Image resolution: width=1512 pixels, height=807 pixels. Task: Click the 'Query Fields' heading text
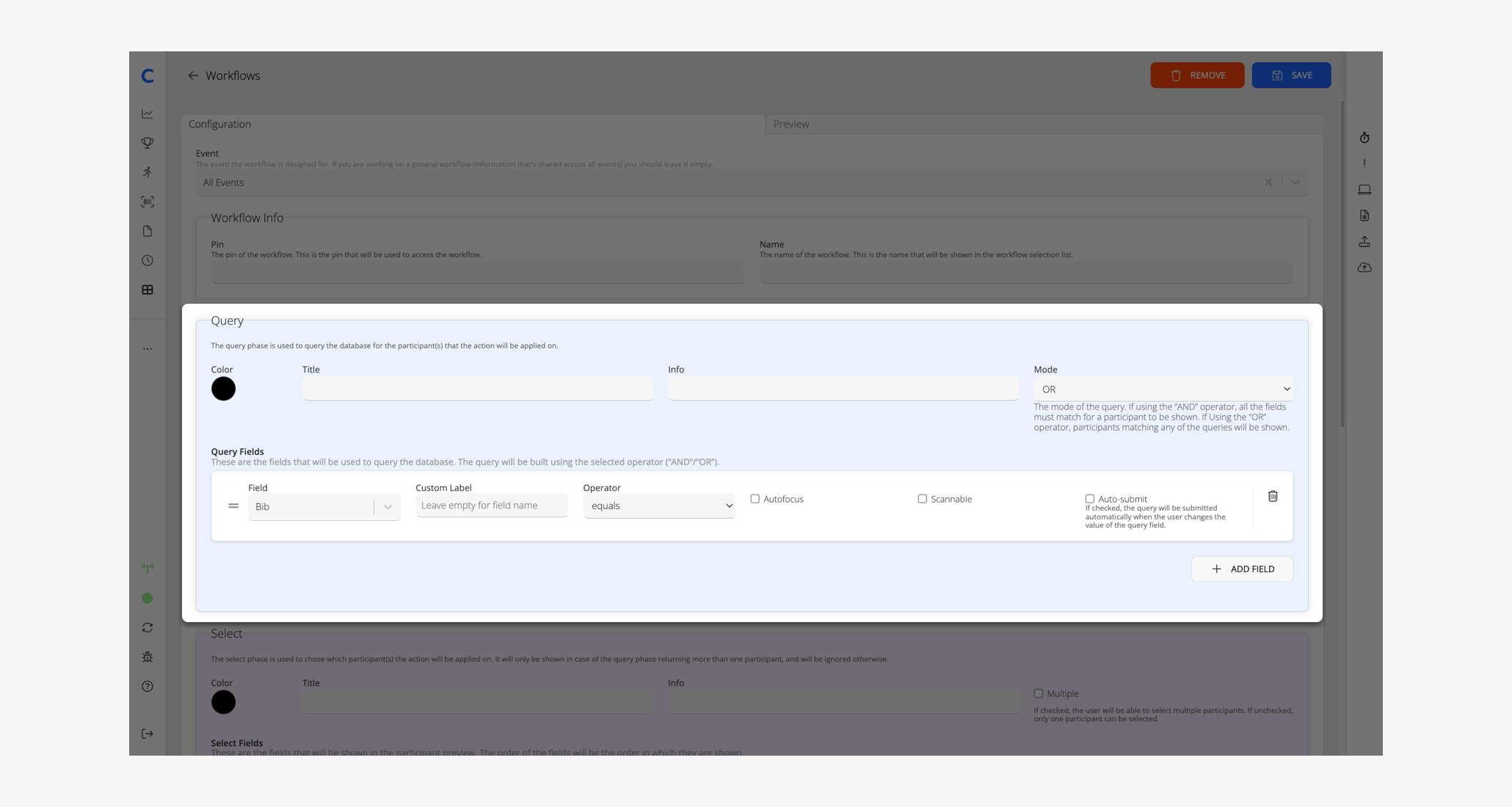237,452
